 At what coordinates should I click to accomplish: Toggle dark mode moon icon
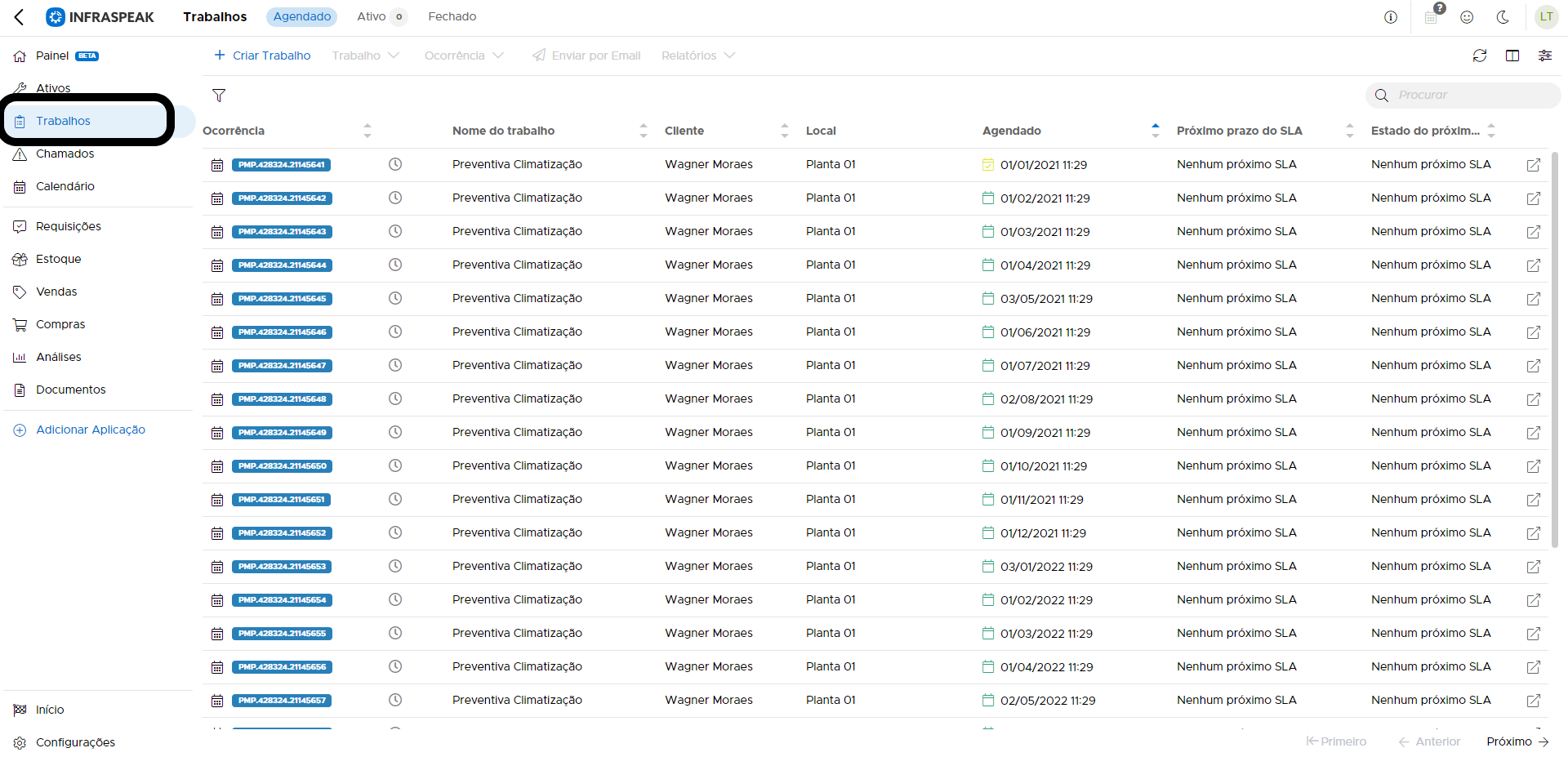pyautogui.click(x=1503, y=17)
